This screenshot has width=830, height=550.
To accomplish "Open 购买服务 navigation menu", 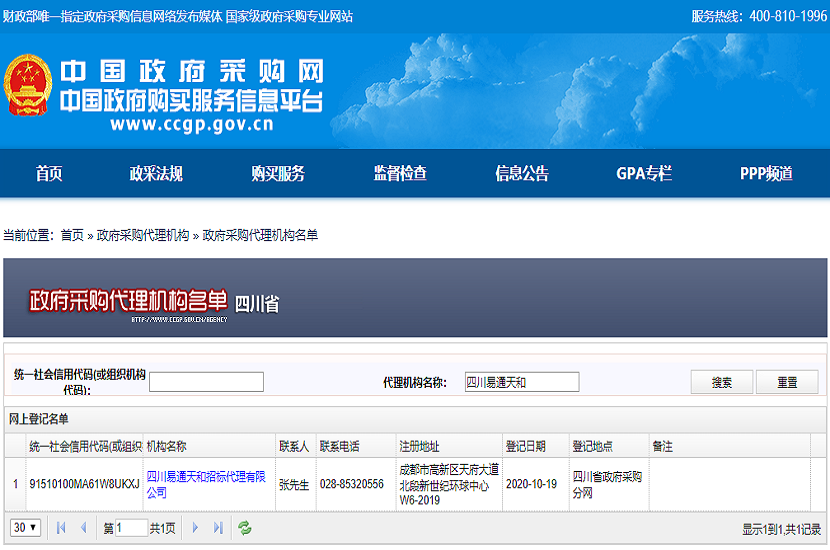I will [278, 173].
